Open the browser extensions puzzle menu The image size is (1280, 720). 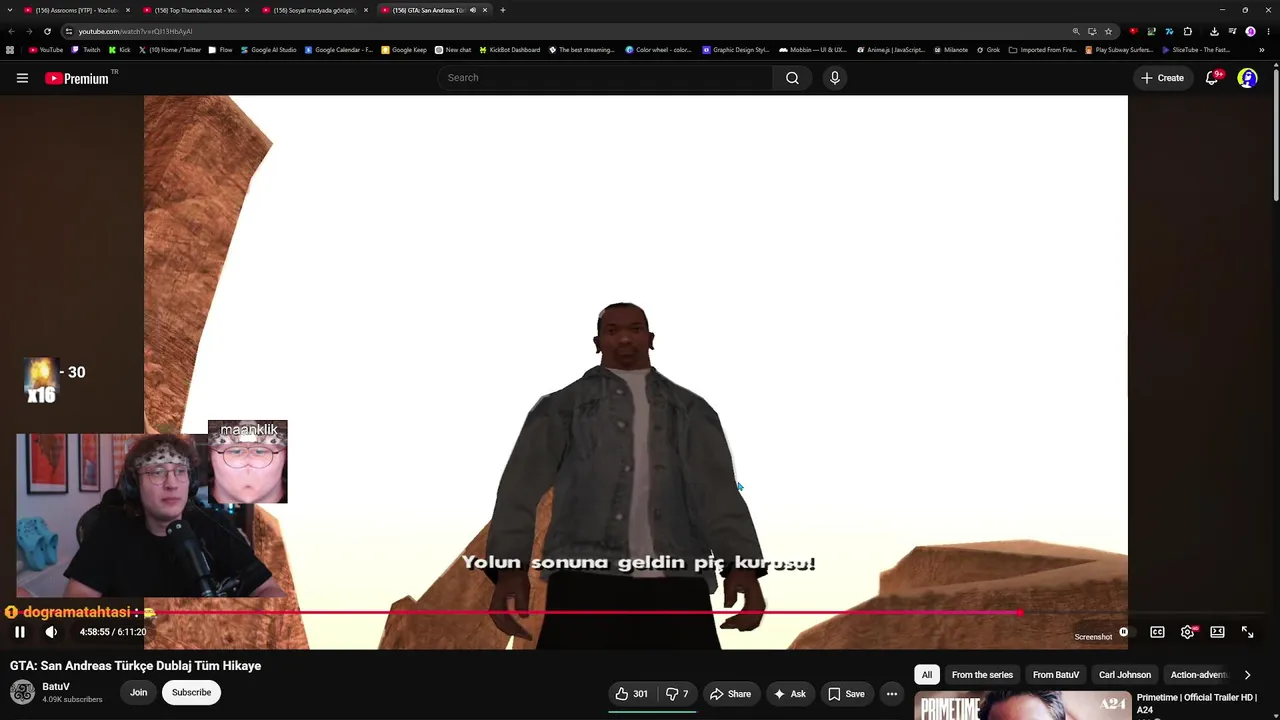pos(1187,31)
